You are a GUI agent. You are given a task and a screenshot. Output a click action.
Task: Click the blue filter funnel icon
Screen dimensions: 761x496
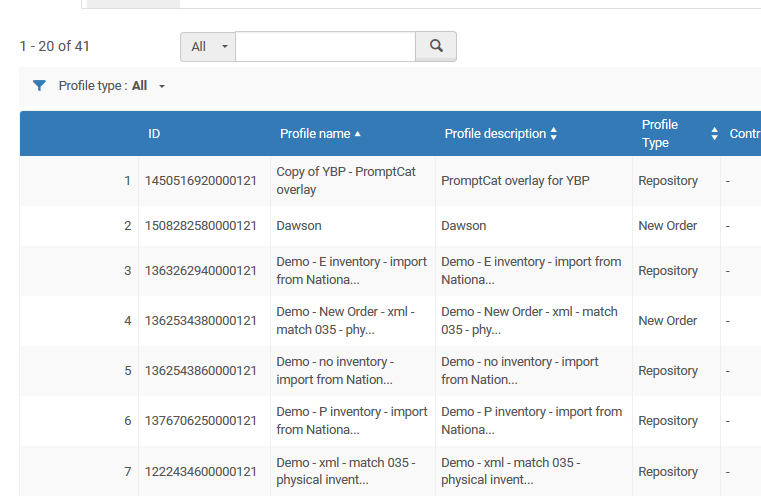[x=39, y=86]
